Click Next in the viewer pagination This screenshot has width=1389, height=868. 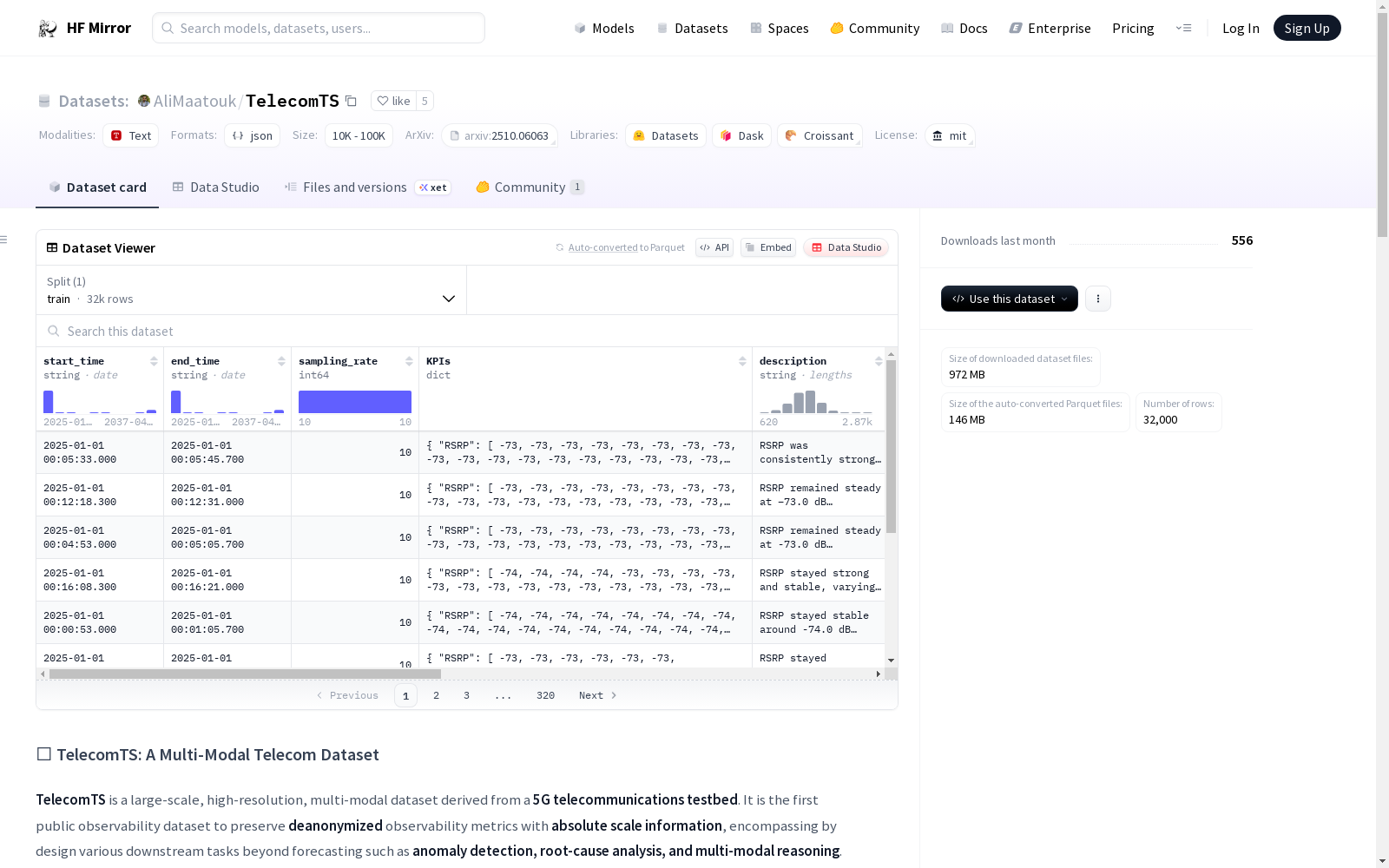pyautogui.click(x=598, y=695)
